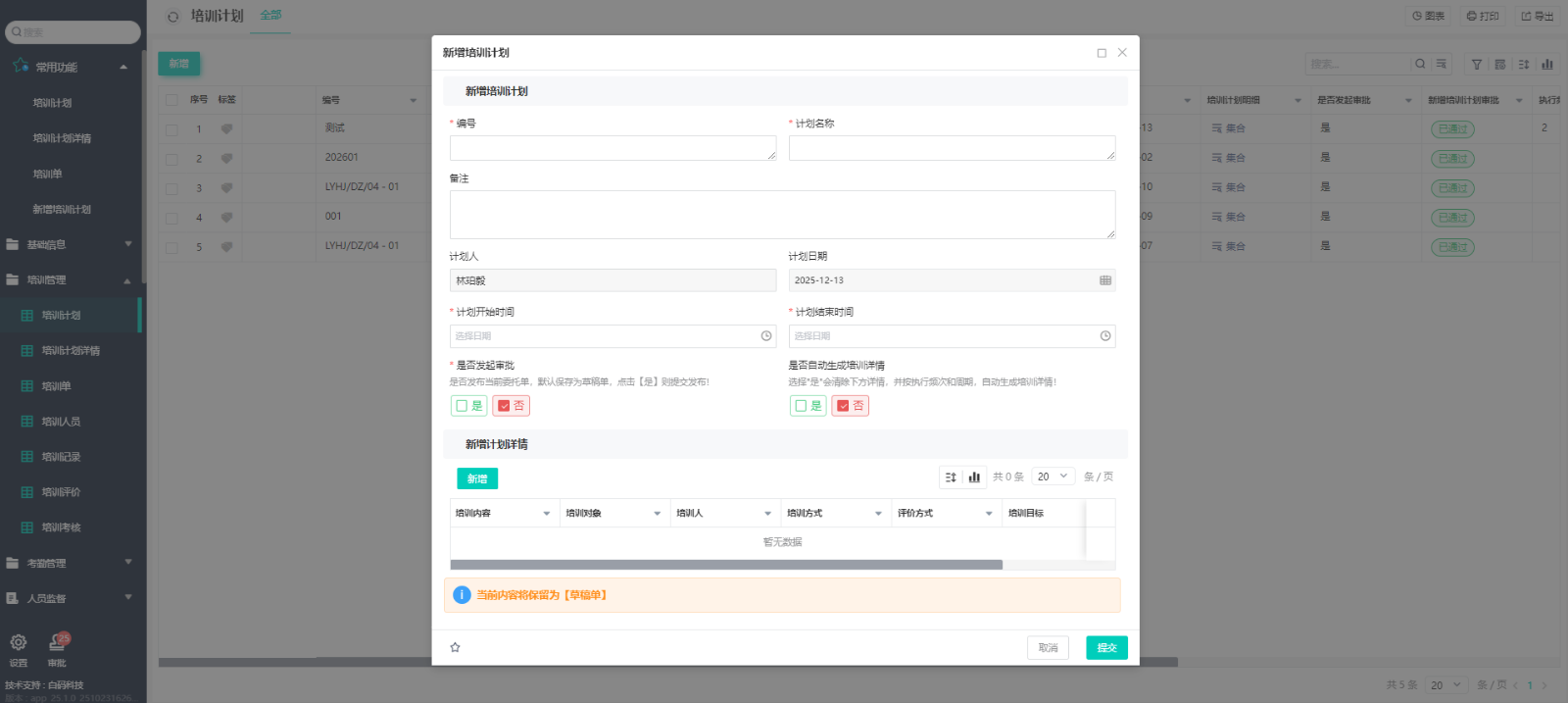Screen dimensions: 1568x703
Task: Open the 培训对象 column dropdown arrow
Action: coord(658,514)
